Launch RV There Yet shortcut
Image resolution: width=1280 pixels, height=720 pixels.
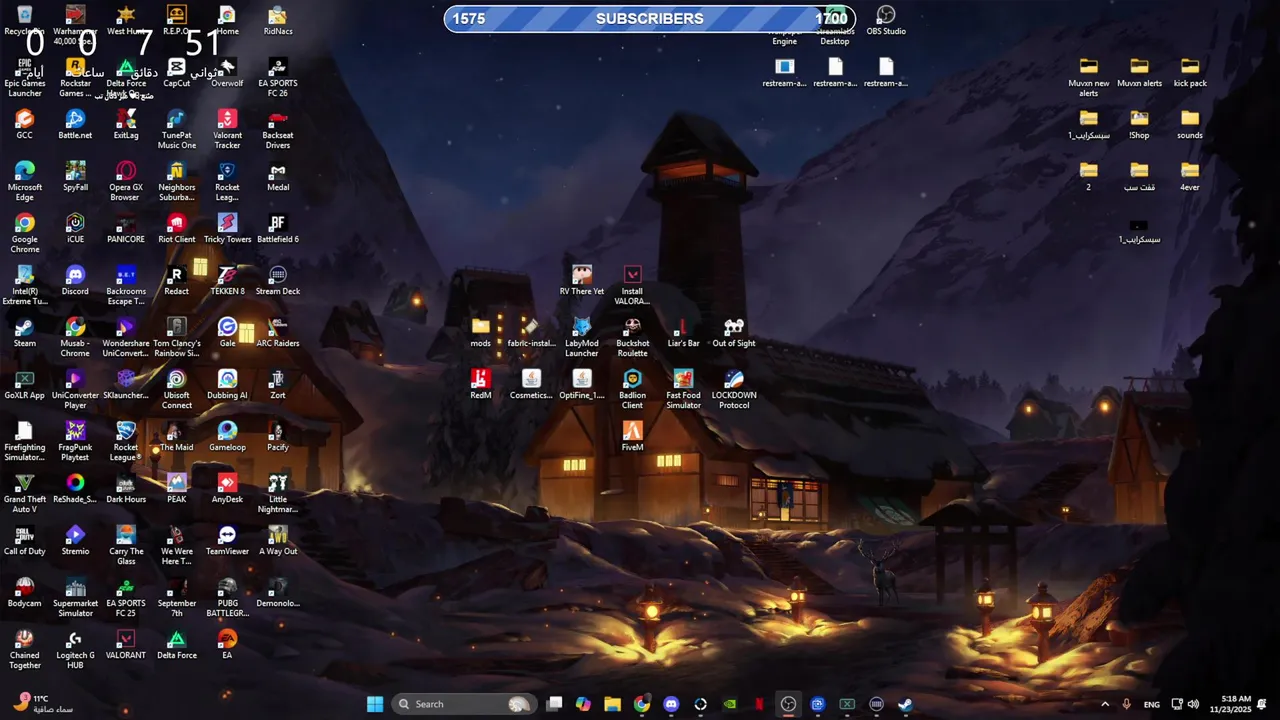click(582, 279)
